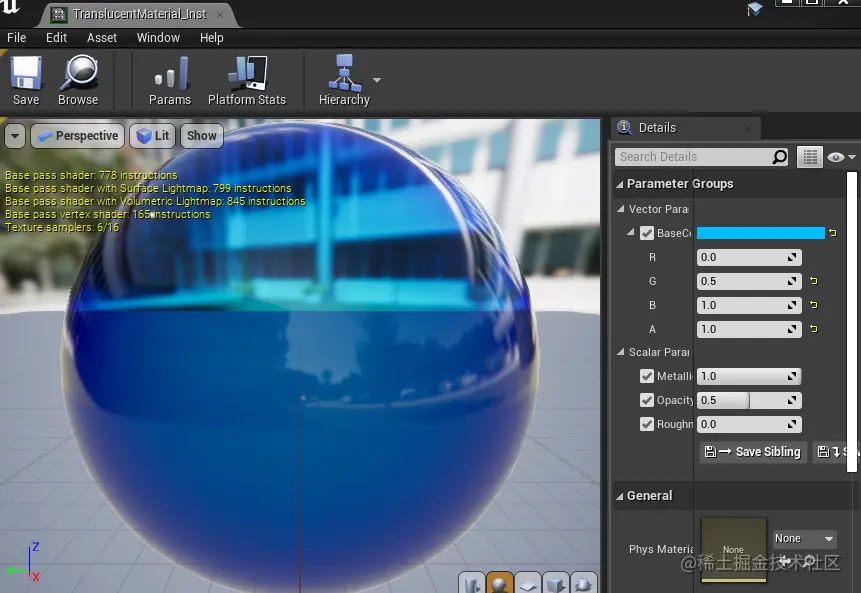Click the Metallic 1.0 value slider

pos(749,376)
